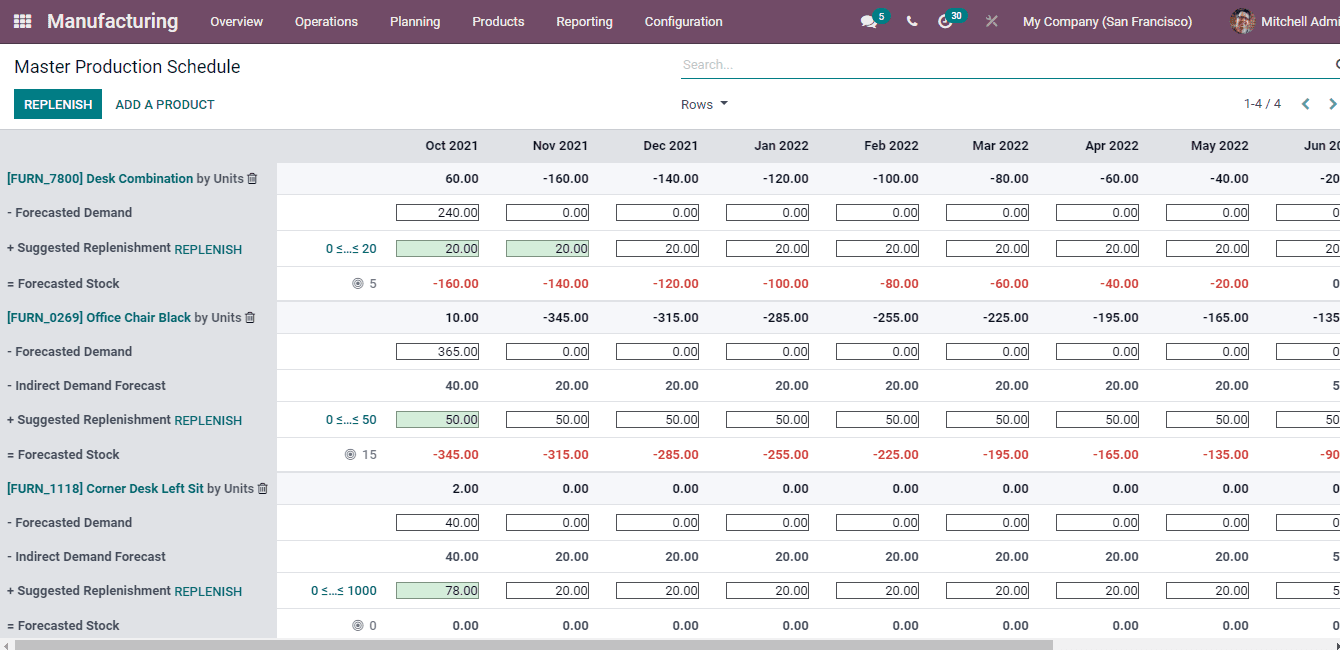Delete Corner Desk Left Sit with trash icon
1340x650 pixels.
pos(262,488)
